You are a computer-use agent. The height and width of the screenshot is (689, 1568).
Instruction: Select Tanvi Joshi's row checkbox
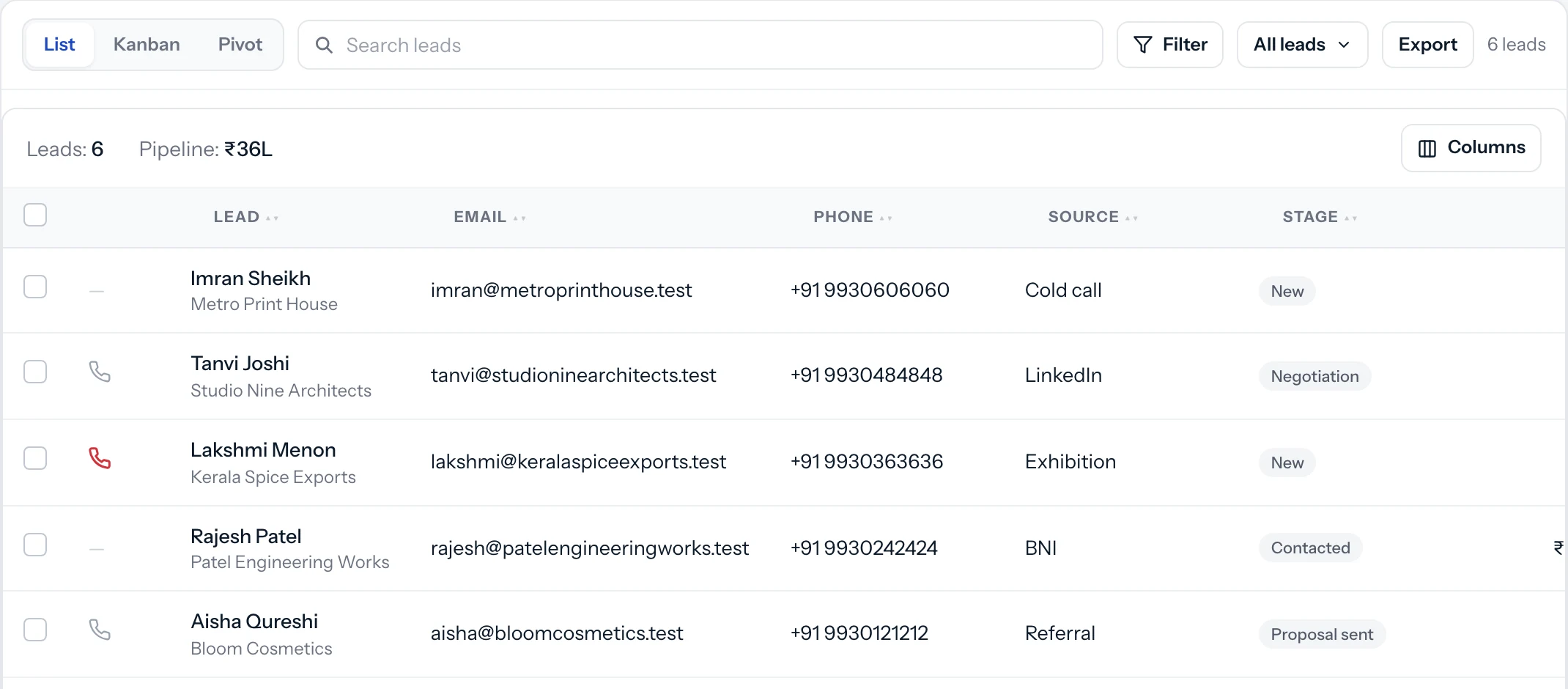pos(35,372)
